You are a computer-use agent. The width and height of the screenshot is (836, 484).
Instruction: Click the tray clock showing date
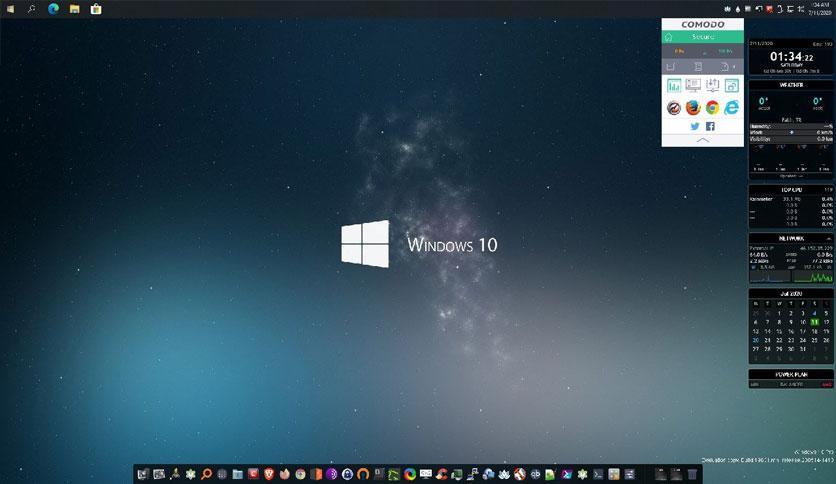tap(820, 9)
